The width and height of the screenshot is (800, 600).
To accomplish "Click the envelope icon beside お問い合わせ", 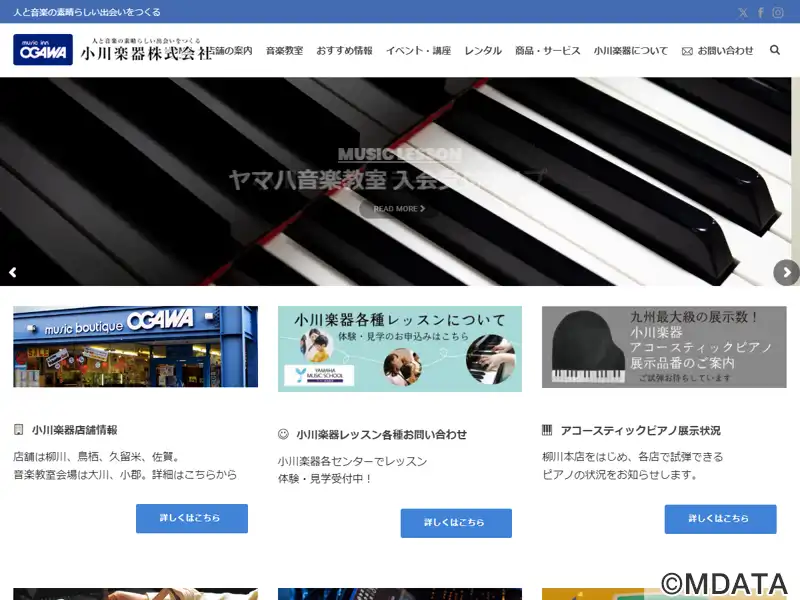I will [687, 51].
